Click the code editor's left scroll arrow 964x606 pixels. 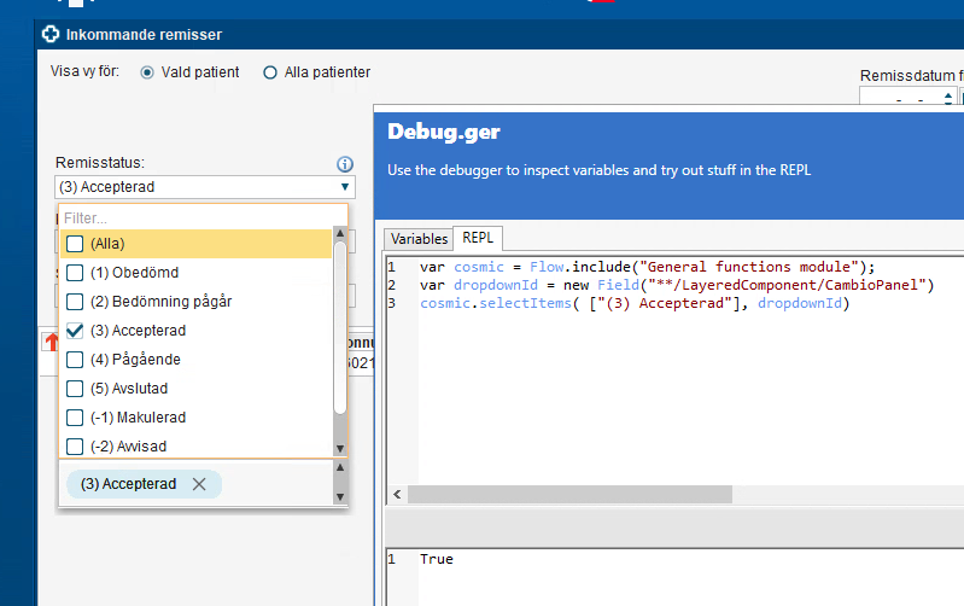click(x=397, y=495)
